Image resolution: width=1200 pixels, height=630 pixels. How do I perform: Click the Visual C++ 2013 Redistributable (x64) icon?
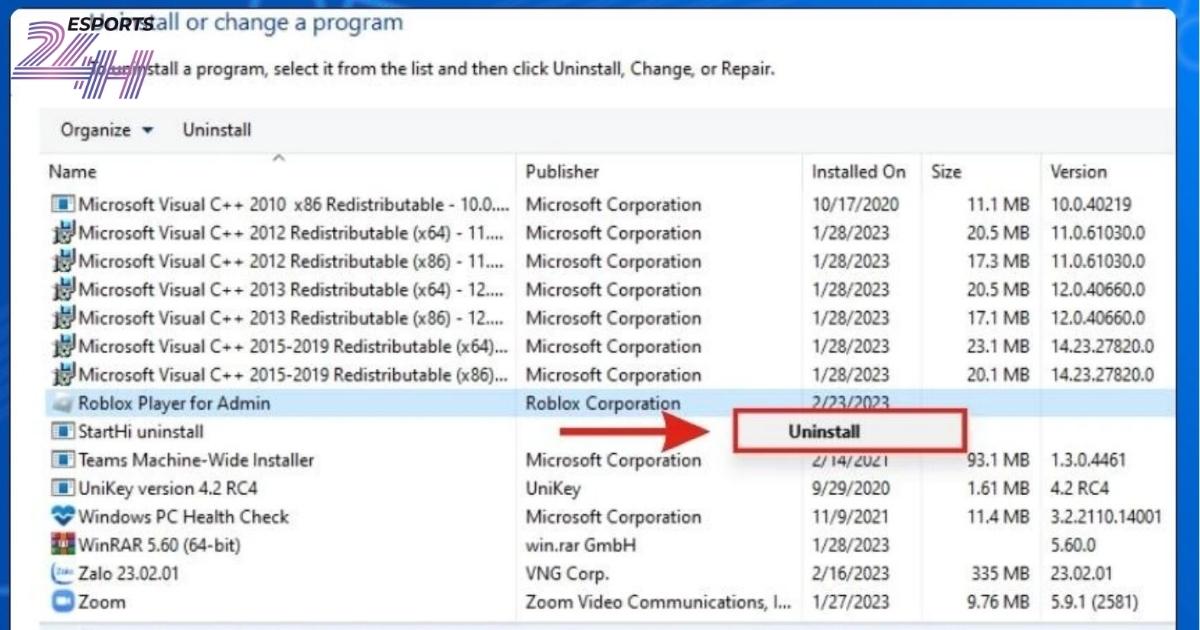(x=62, y=290)
